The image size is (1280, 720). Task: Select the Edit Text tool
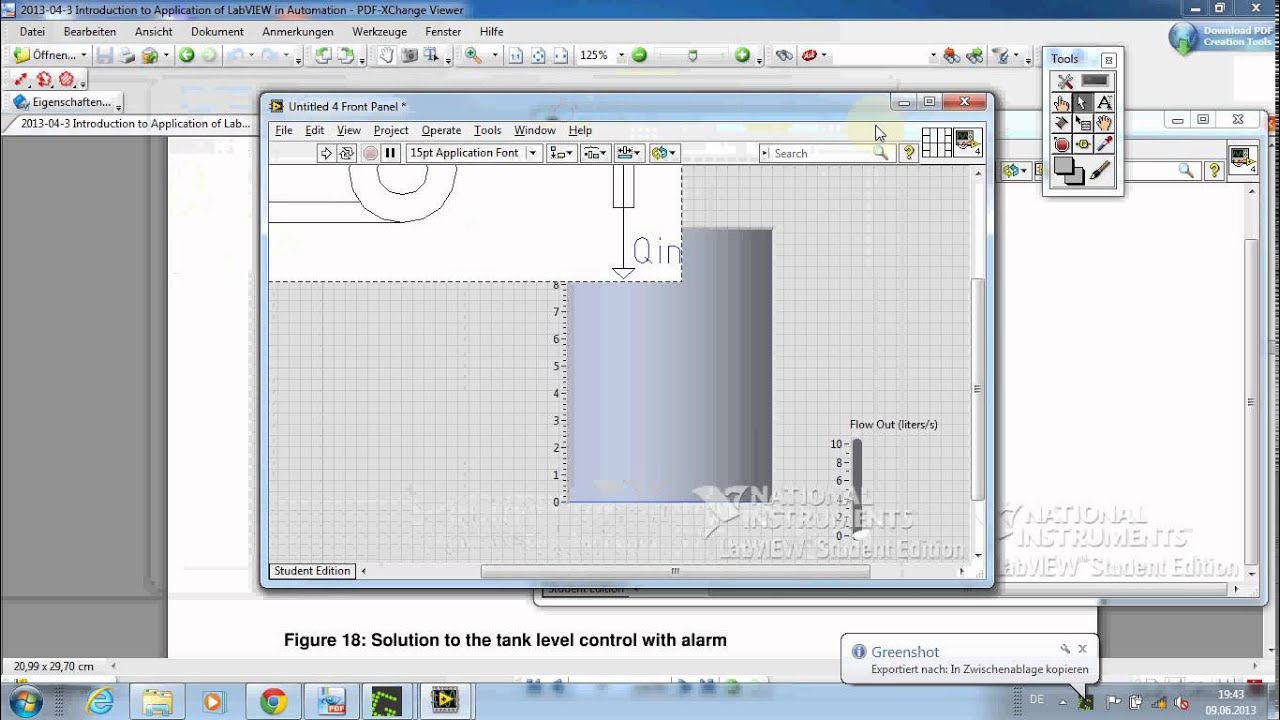[x=1104, y=103]
